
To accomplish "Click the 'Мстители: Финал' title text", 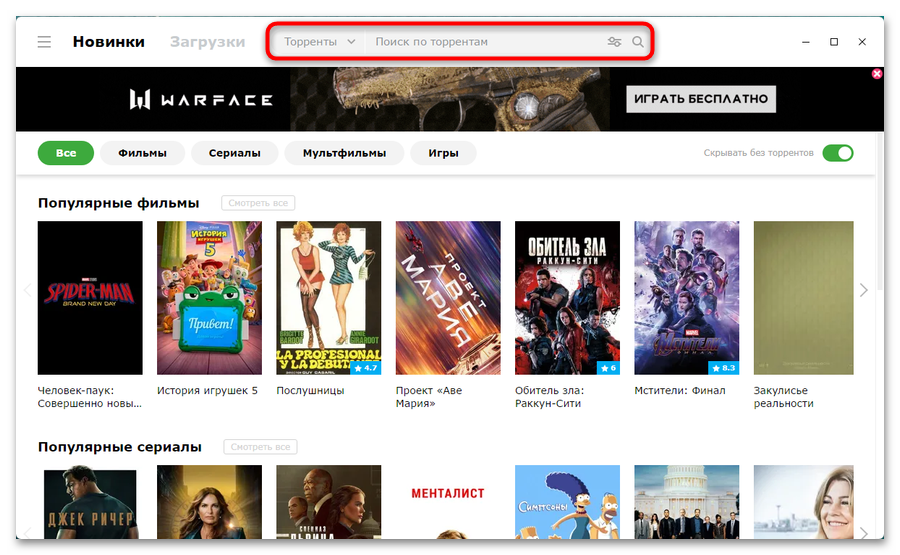I will tap(680, 390).
